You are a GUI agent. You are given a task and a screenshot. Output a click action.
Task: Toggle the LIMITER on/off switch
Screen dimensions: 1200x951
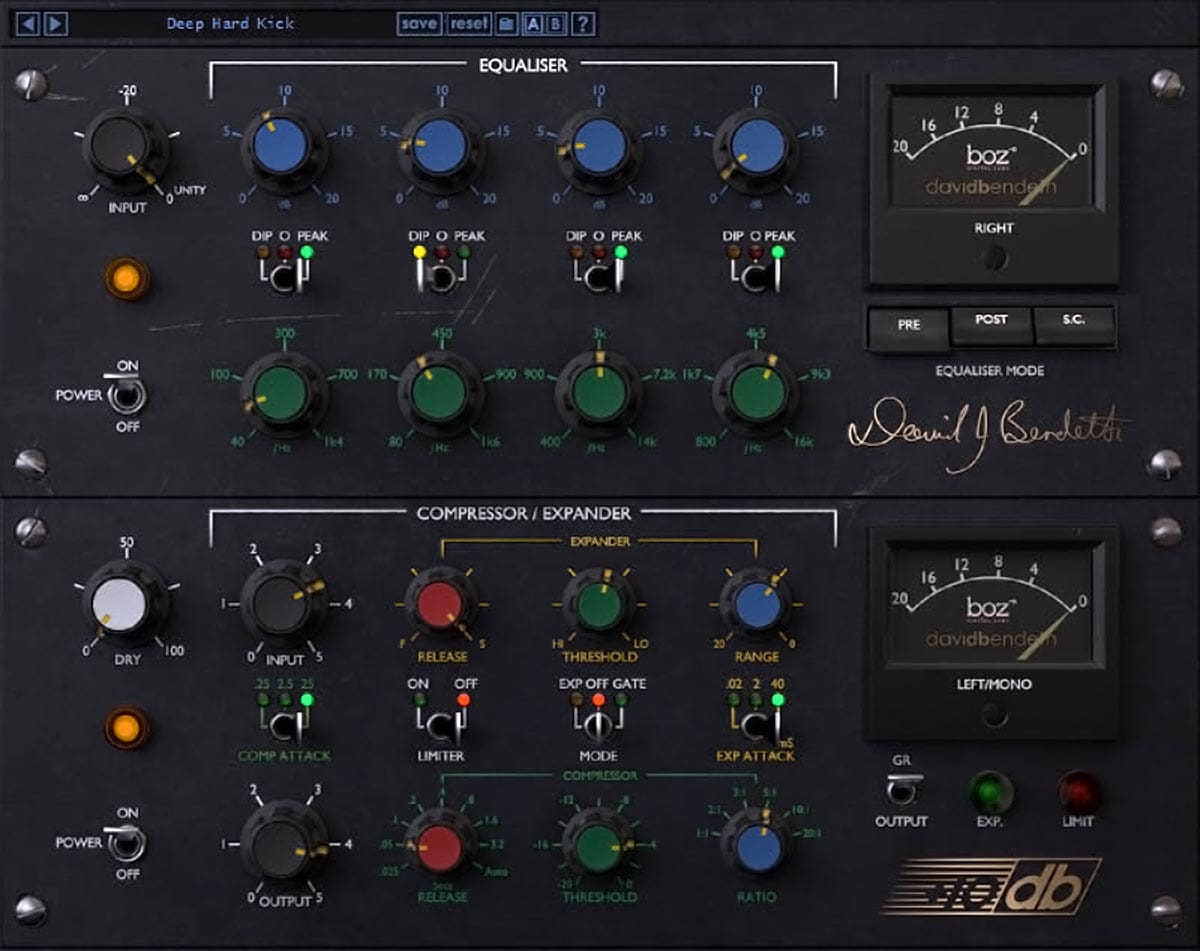[x=442, y=727]
